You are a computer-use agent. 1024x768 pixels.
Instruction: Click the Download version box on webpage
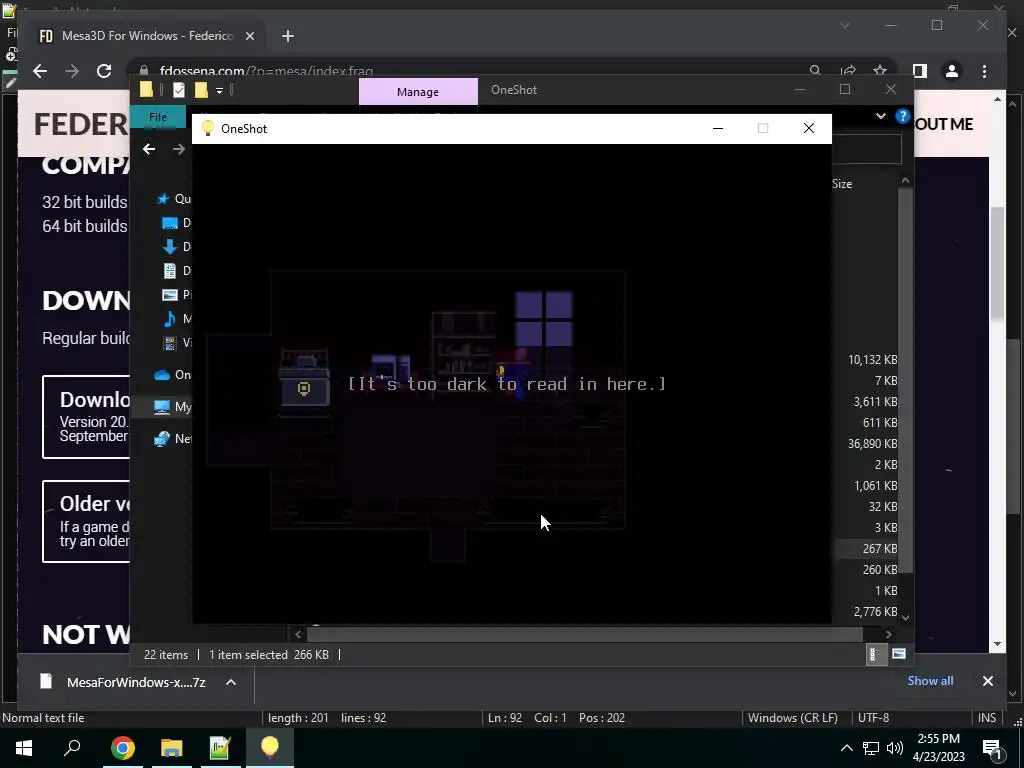86,417
